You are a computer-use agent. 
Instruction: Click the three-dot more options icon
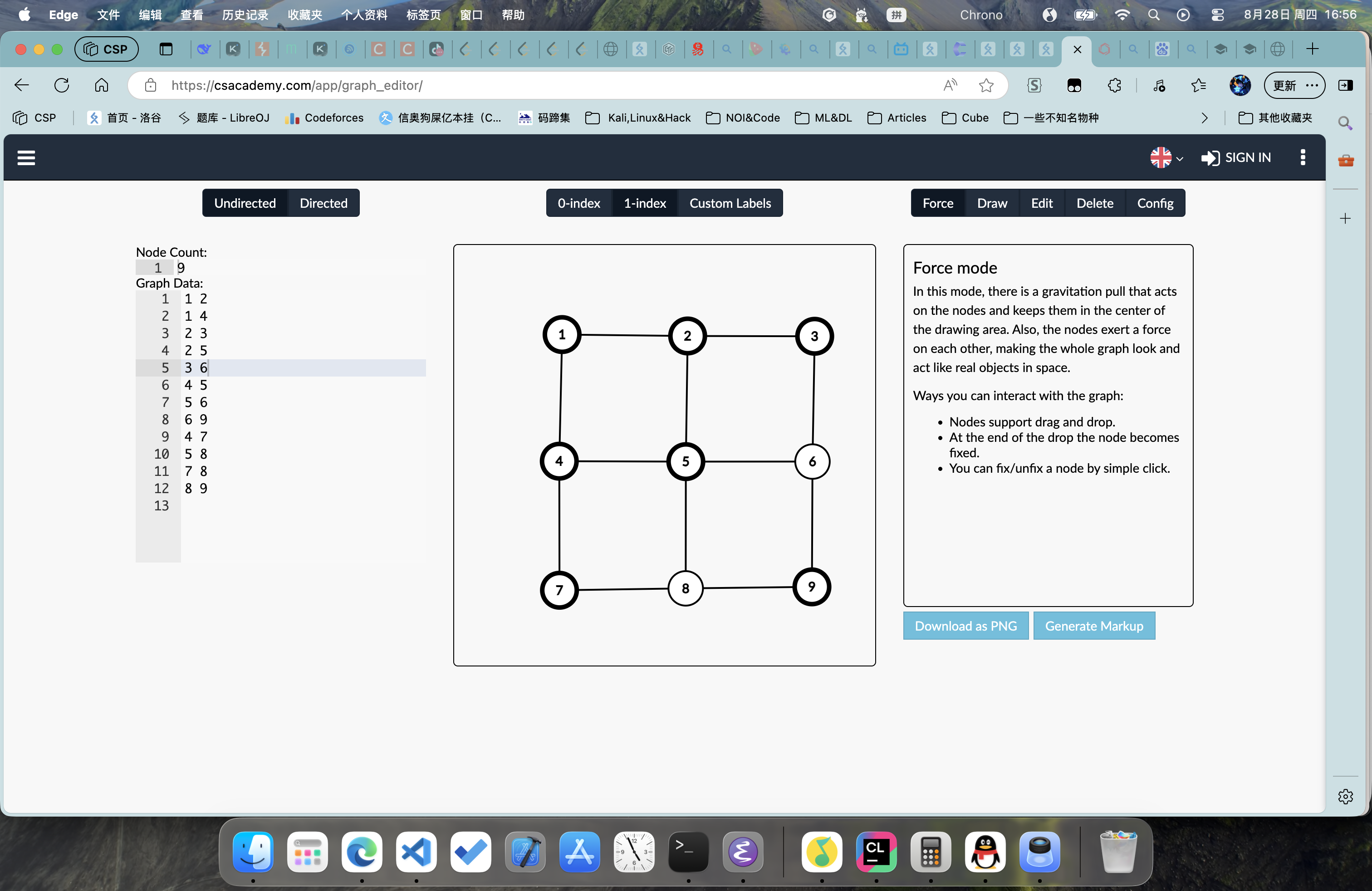click(x=1302, y=157)
